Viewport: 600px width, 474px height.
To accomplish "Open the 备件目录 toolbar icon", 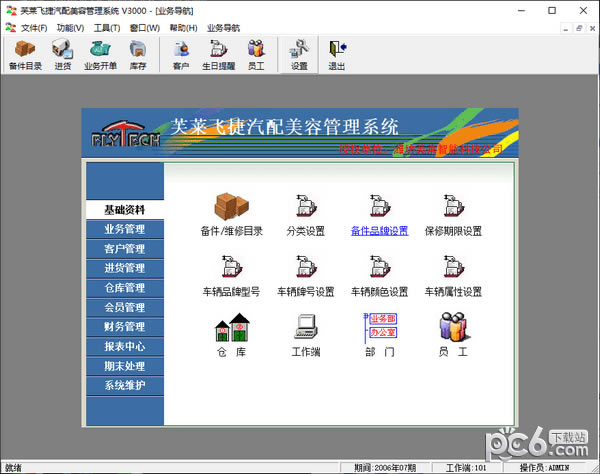I will [25, 53].
